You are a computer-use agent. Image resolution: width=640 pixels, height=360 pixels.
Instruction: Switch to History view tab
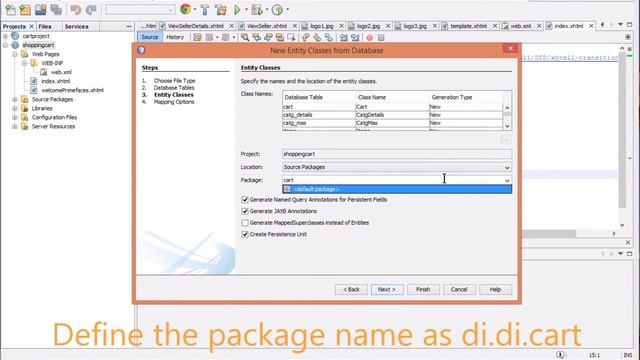[x=175, y=37]
